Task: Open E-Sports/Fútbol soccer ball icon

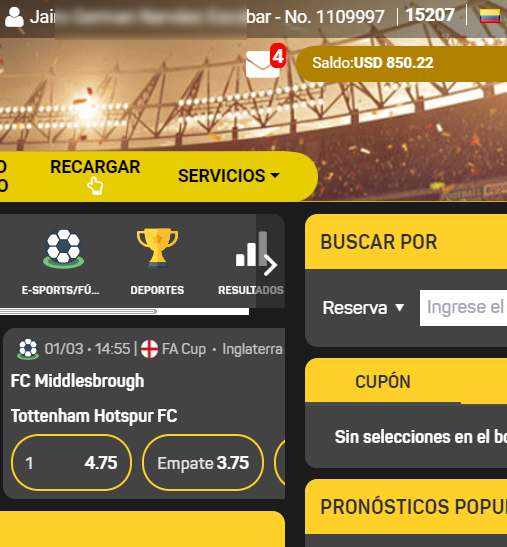Action: (63, 248)
